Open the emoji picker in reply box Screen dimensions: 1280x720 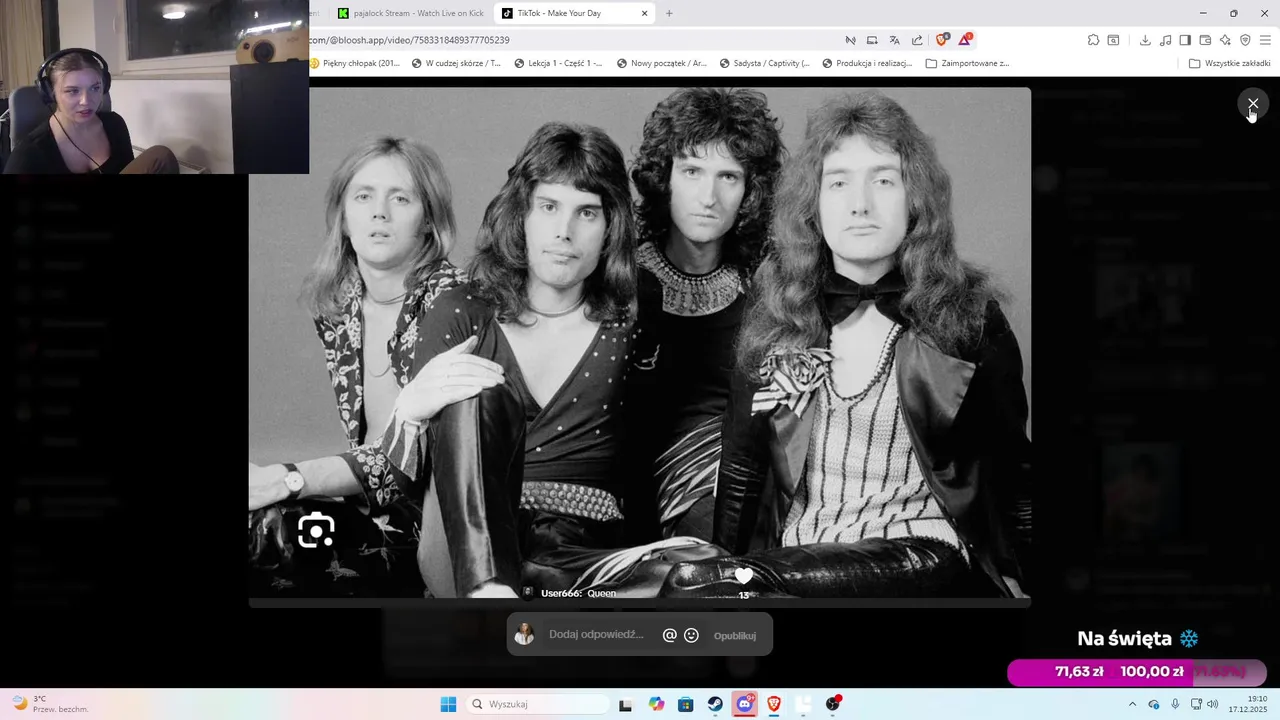click(x=691, y=635)
